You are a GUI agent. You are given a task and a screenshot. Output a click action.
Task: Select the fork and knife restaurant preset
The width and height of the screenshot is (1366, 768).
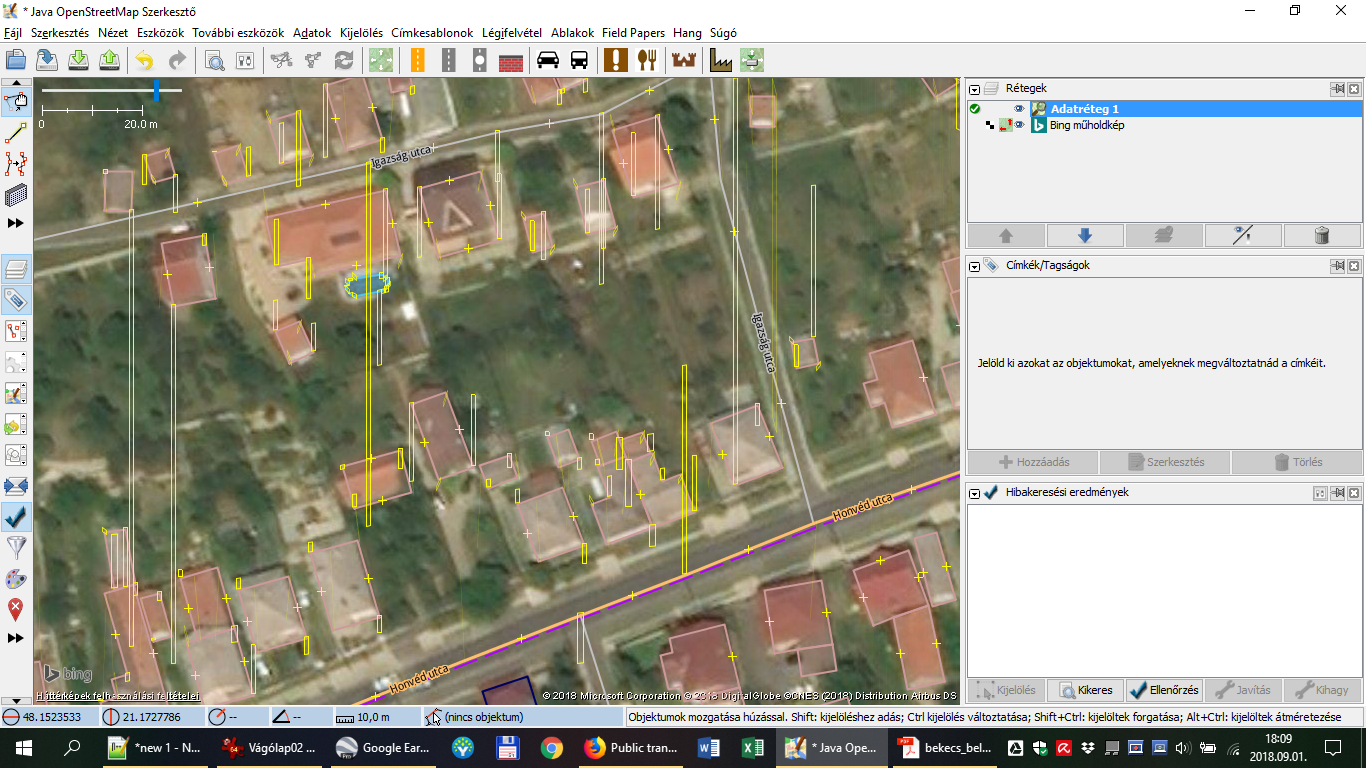648,60
